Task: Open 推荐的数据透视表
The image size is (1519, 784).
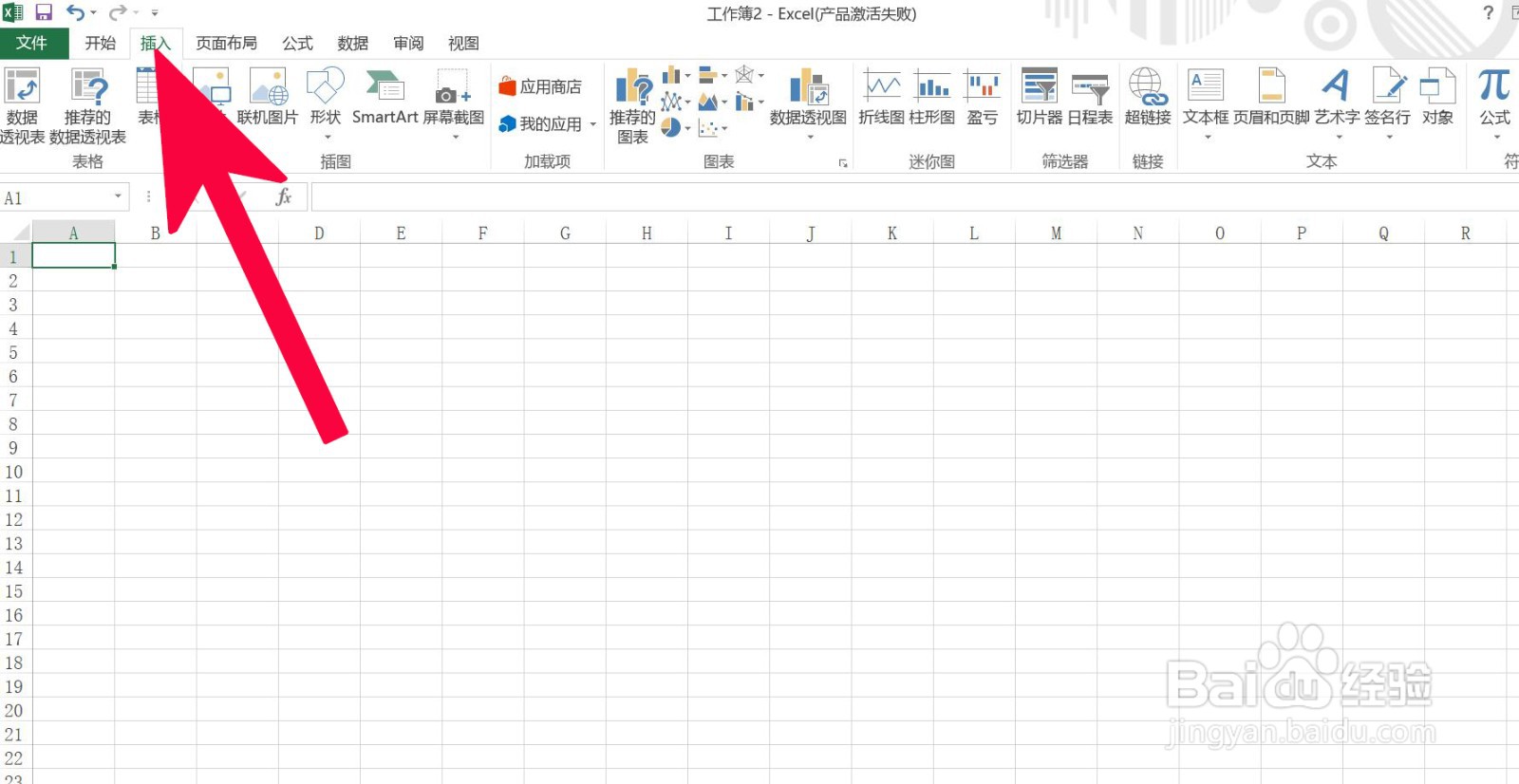Action: click(x=87, y=105)
